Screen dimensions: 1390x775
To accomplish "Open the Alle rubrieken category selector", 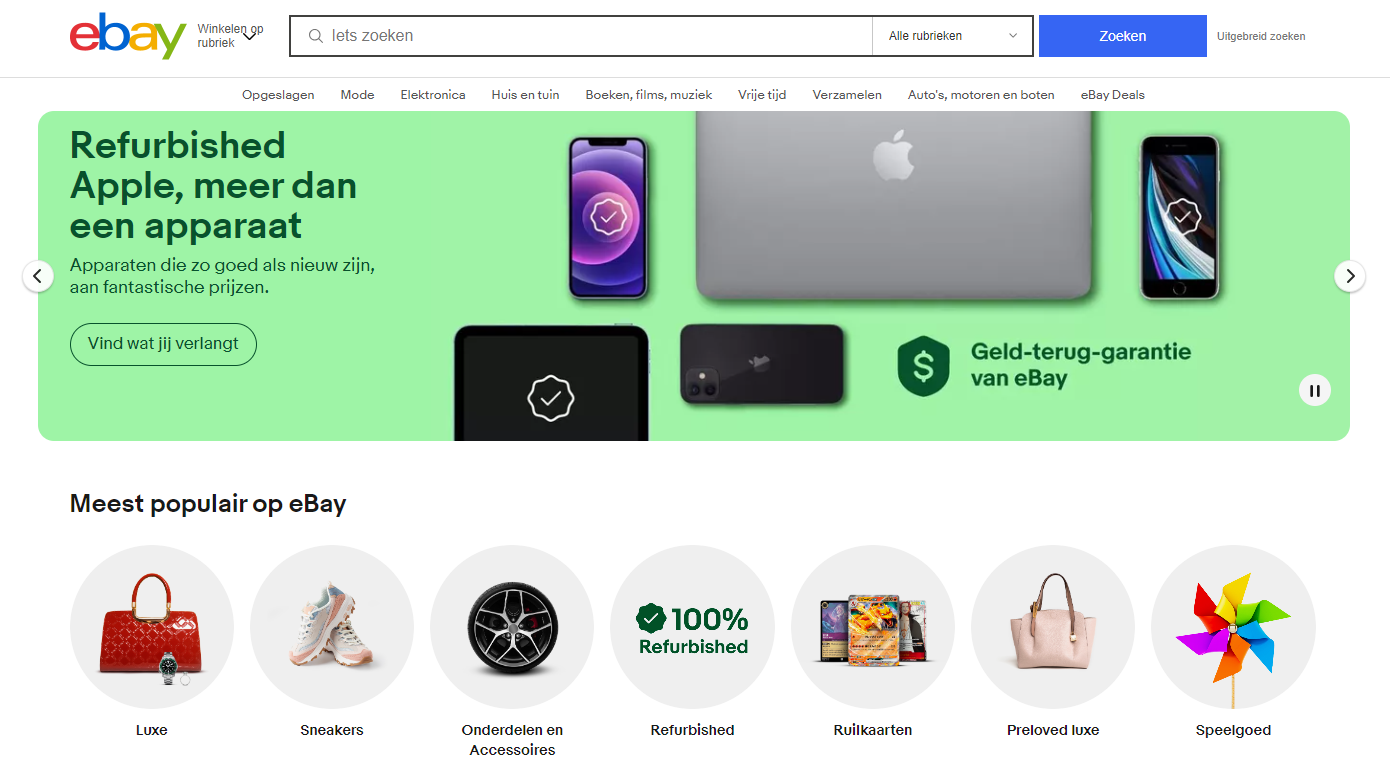I will tap(953, 36).
